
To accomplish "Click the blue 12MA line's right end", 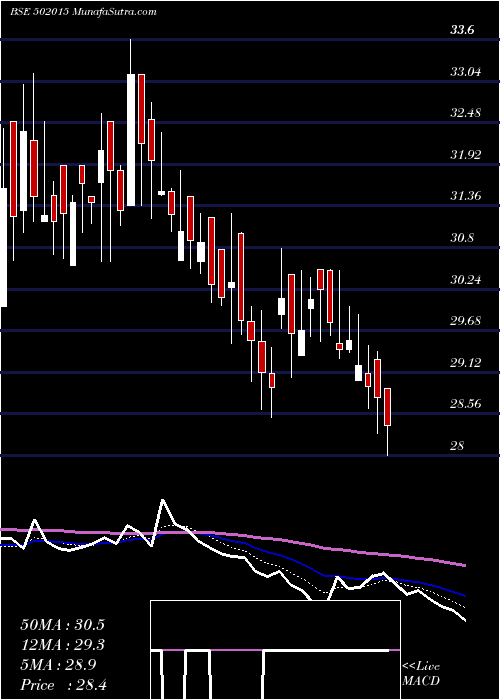I will coord(463,595).
